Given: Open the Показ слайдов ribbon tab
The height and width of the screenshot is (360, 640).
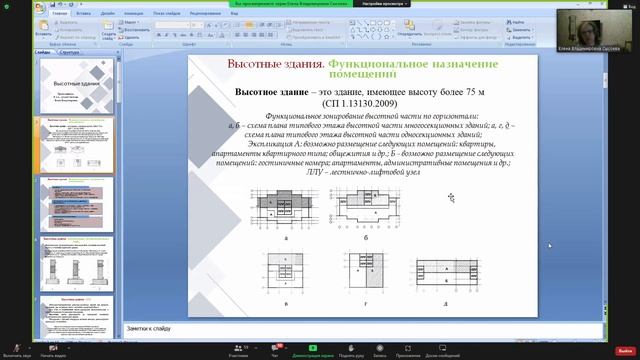Looking at the screenshot, I should click(167, 13).
